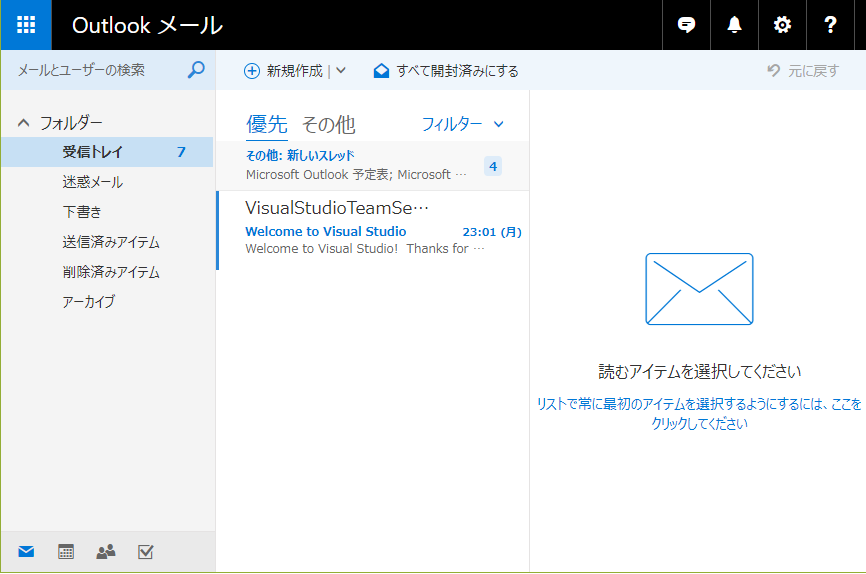Image resolution: width=866 pixels, height=574 pixels.
Task: Select the 優先 tab
Action: coord(267,124)
